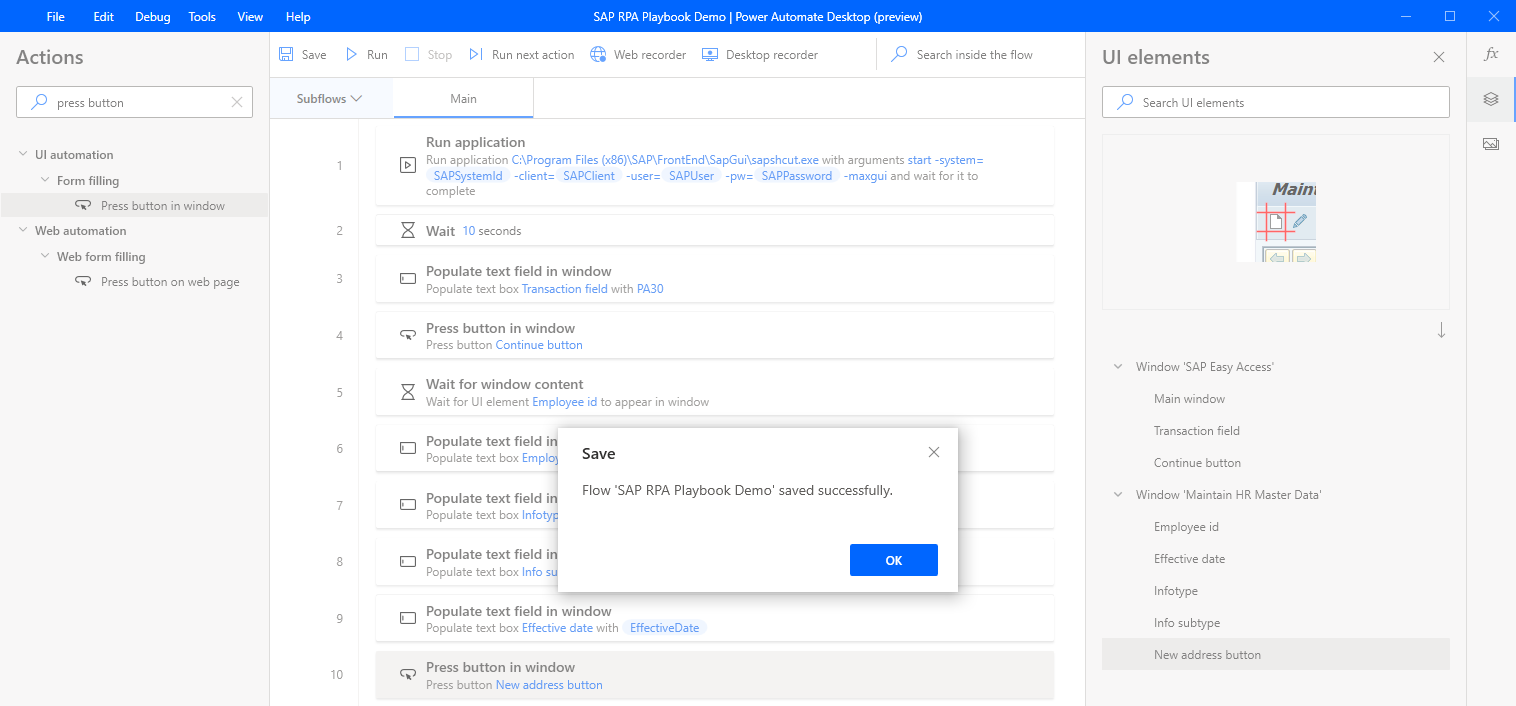Click the UI element preview thumbnail
The width and height of the screenshot is (1516, 706).
[x=1276, y=222]
